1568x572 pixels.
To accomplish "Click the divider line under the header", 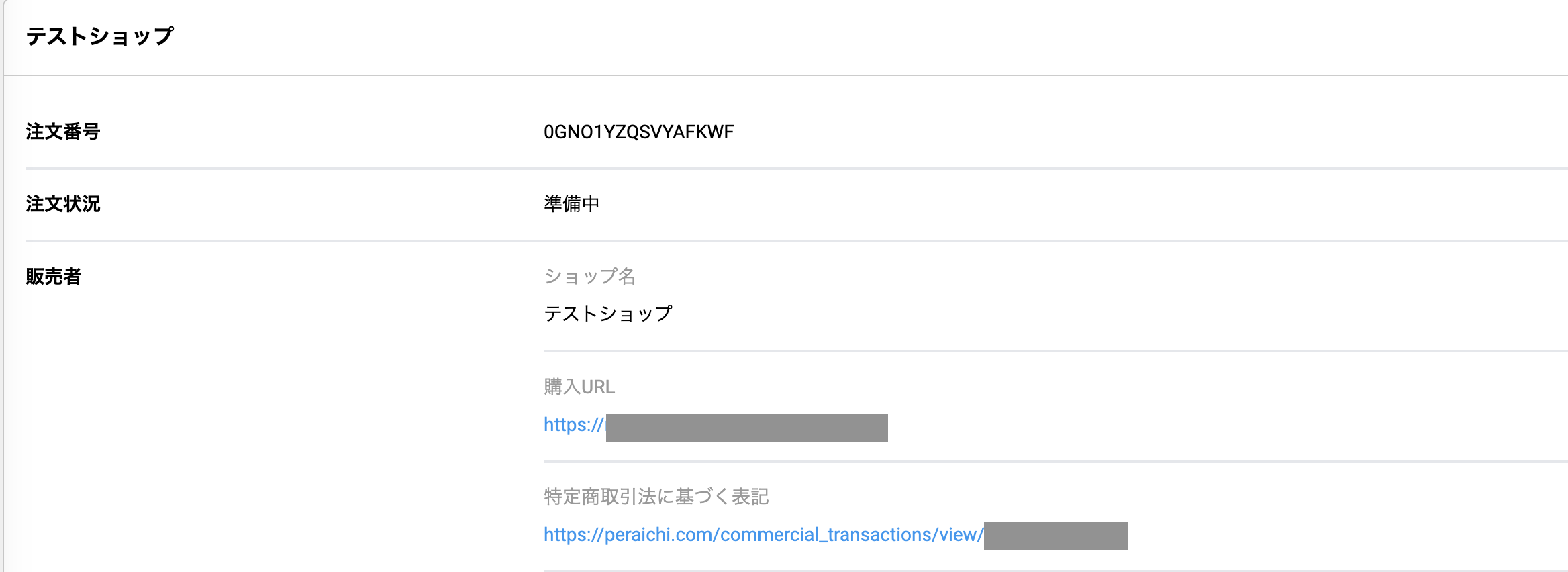I will coord(785,75).
